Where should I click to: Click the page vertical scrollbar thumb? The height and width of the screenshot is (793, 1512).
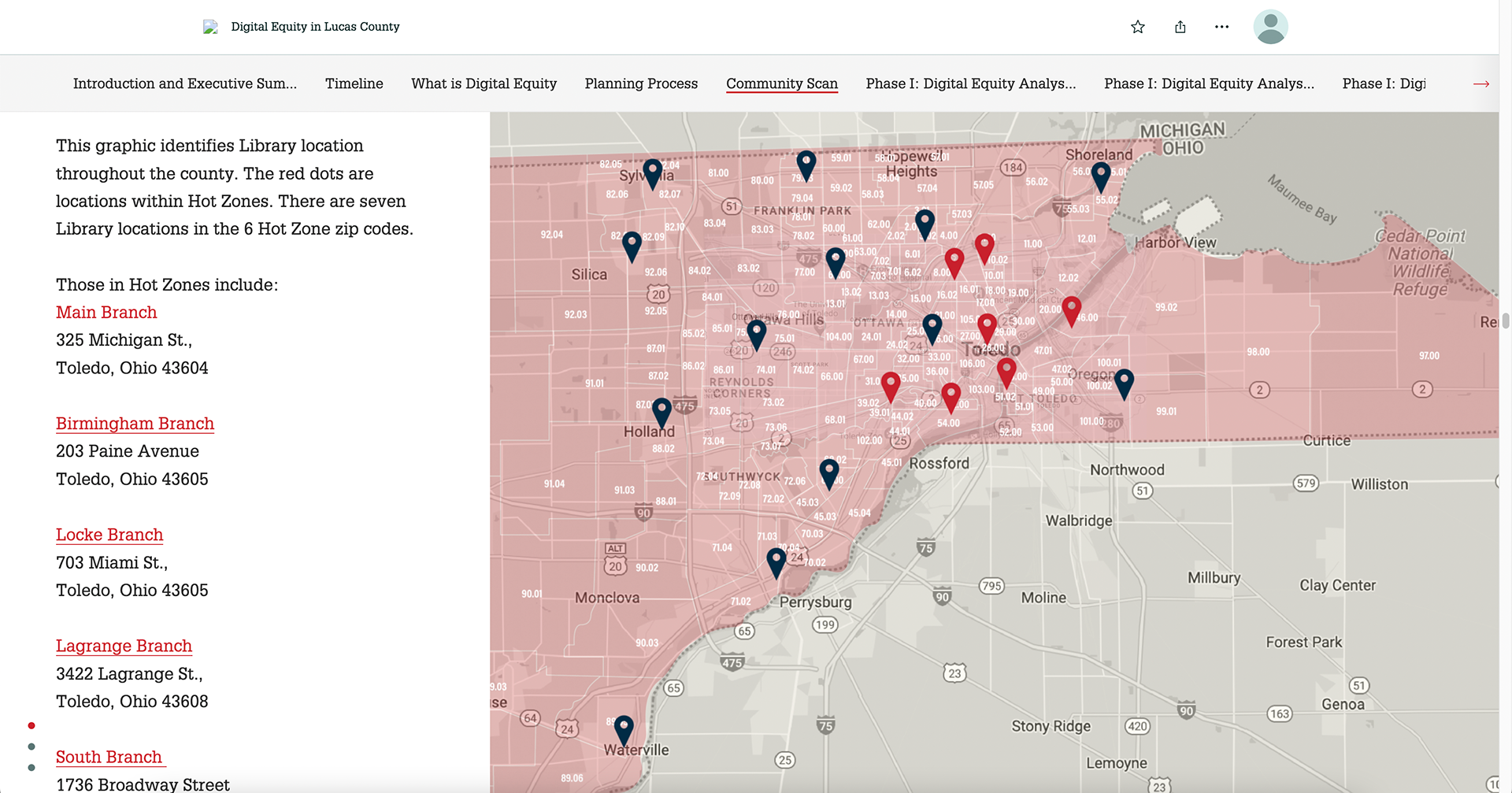(1505, 321)
